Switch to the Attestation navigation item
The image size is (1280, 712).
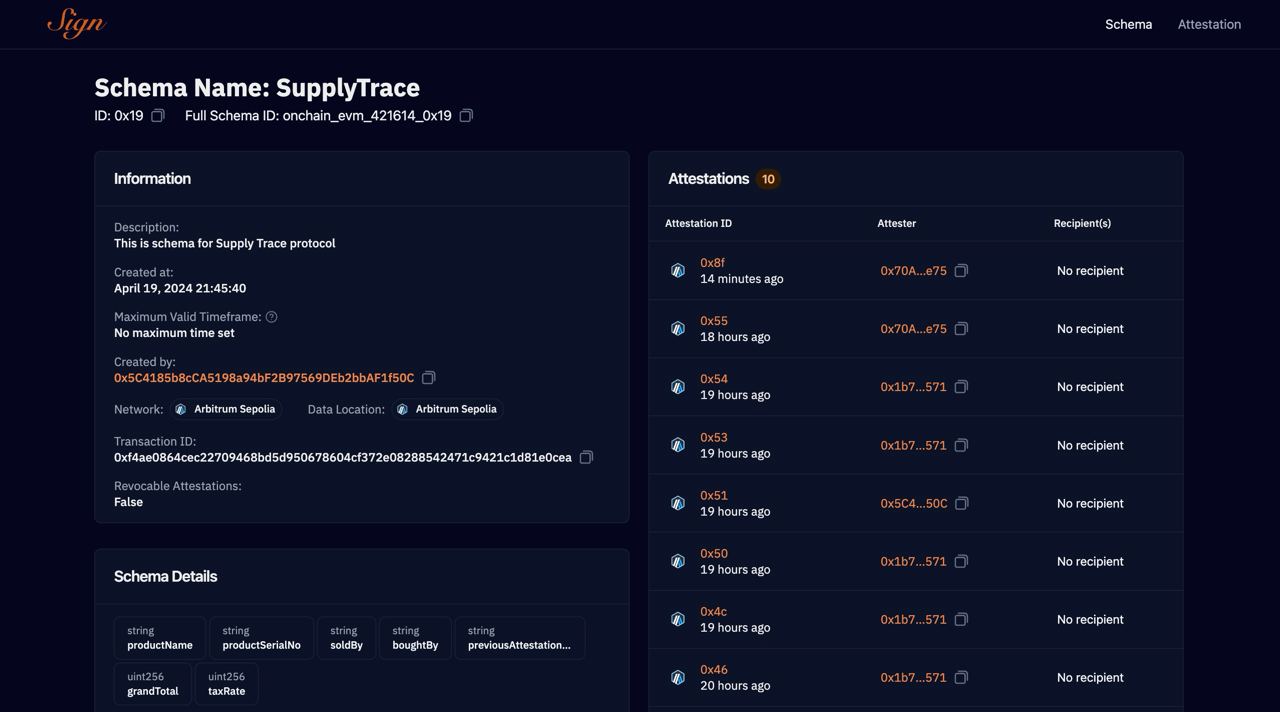pyautogui.click(x=1209, y=24)
